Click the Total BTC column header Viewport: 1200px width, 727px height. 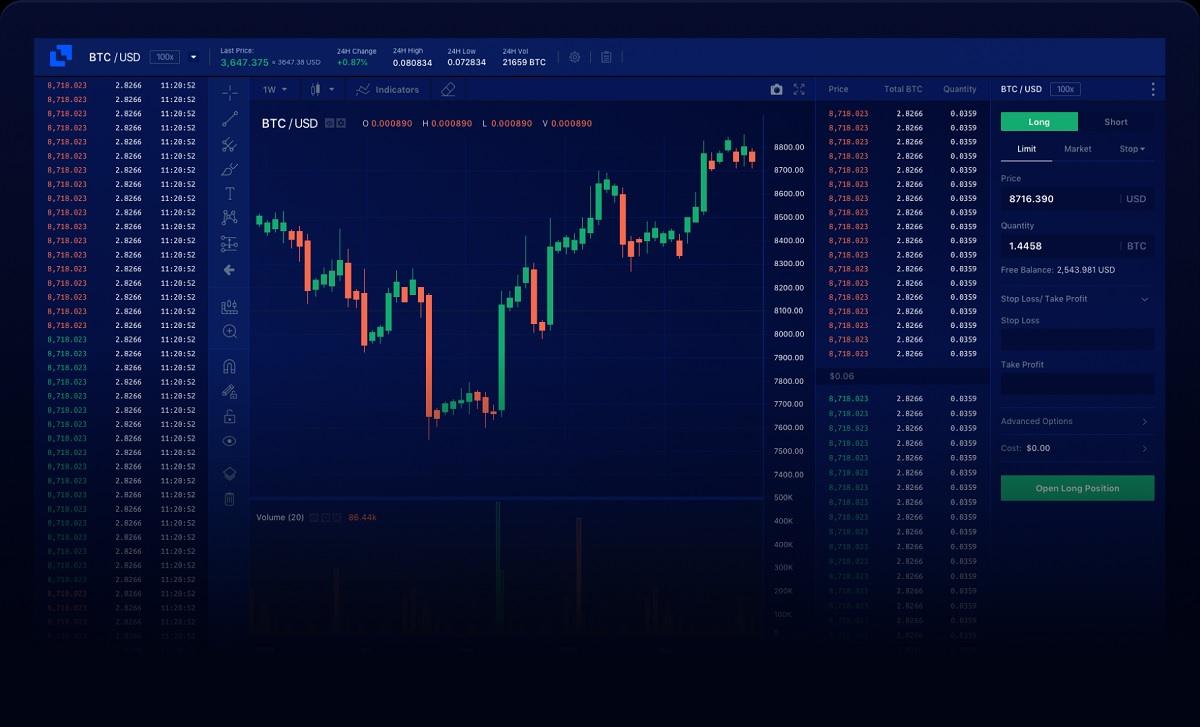pos(903,89)
